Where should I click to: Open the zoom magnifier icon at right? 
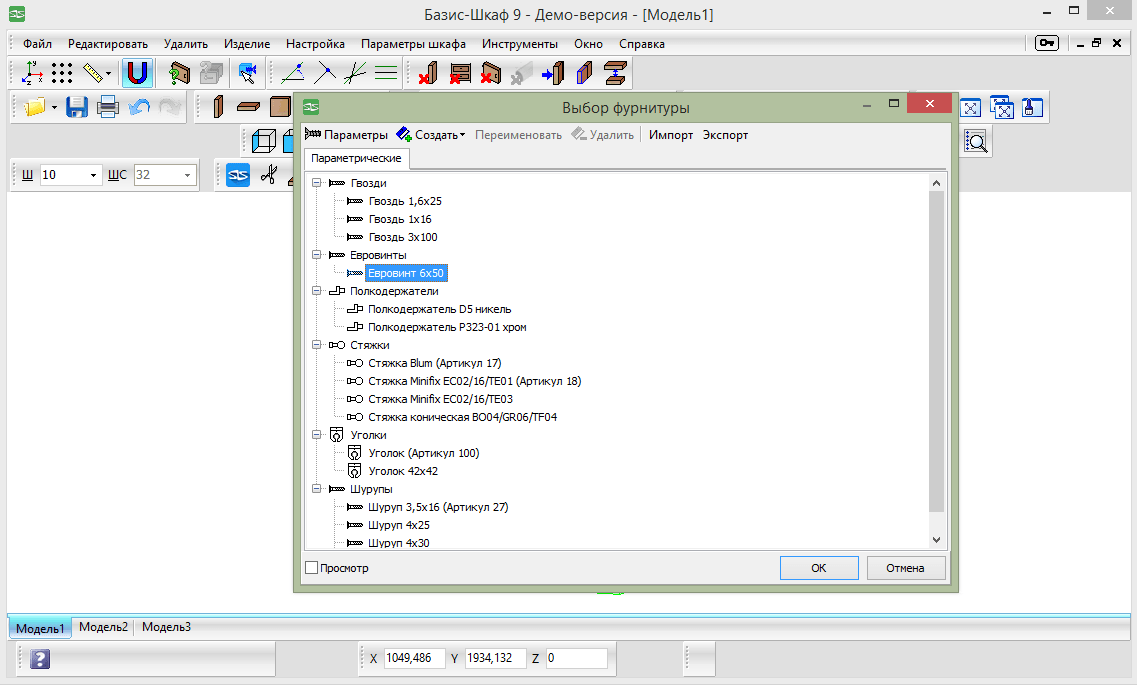pos(976,142)
